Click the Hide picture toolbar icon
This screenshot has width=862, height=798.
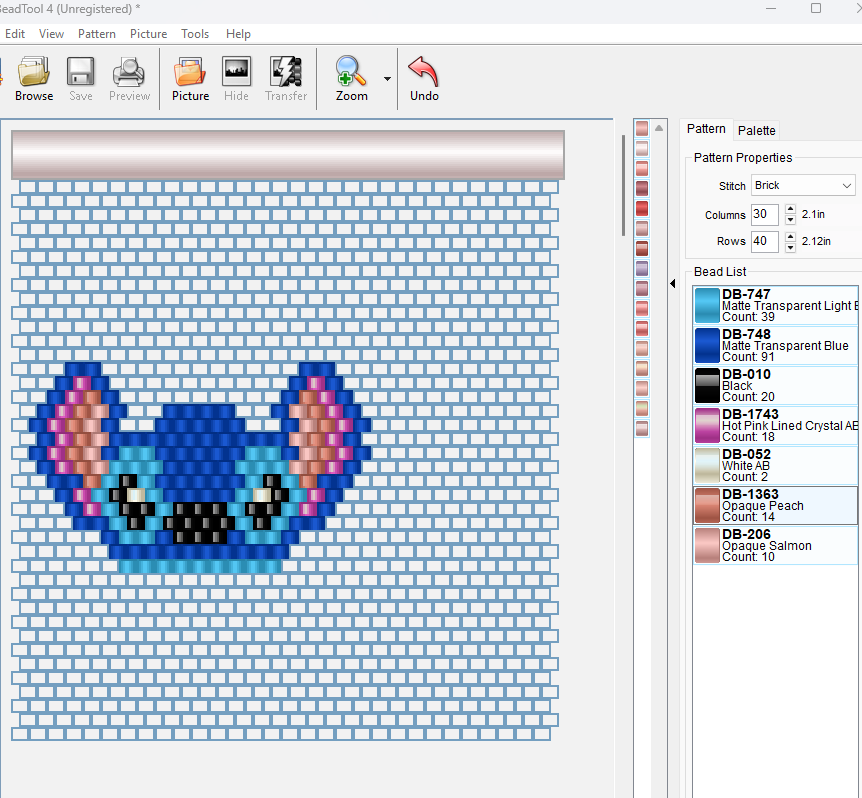[236, 79]
